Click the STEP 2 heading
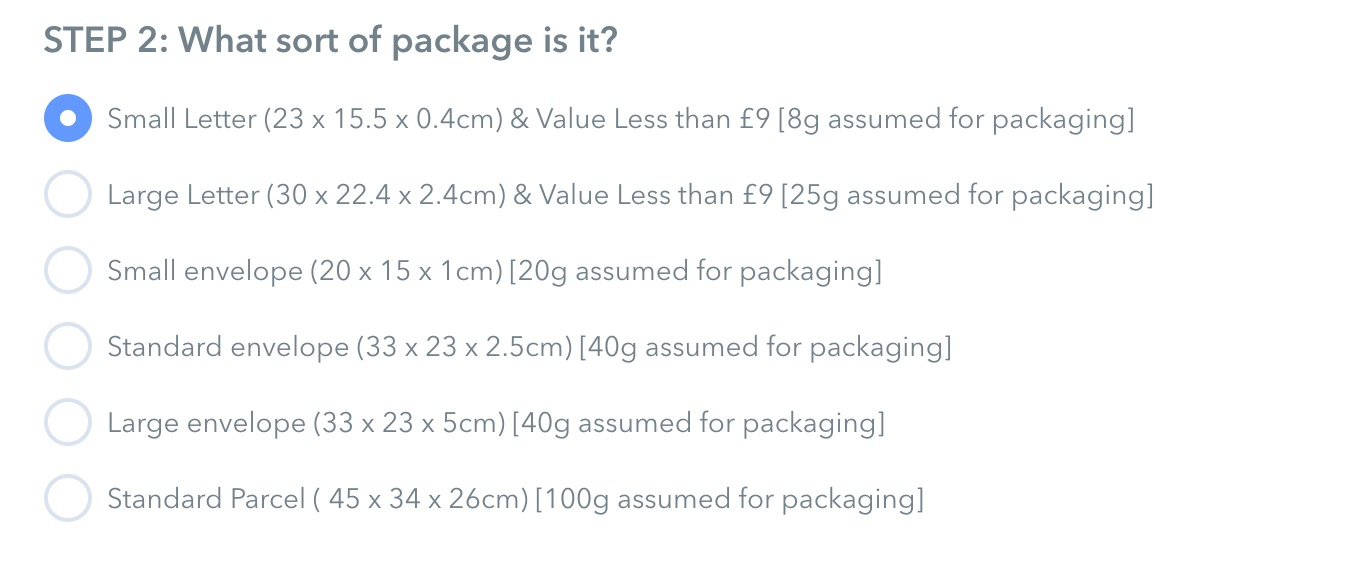 [x=330, y=40]
